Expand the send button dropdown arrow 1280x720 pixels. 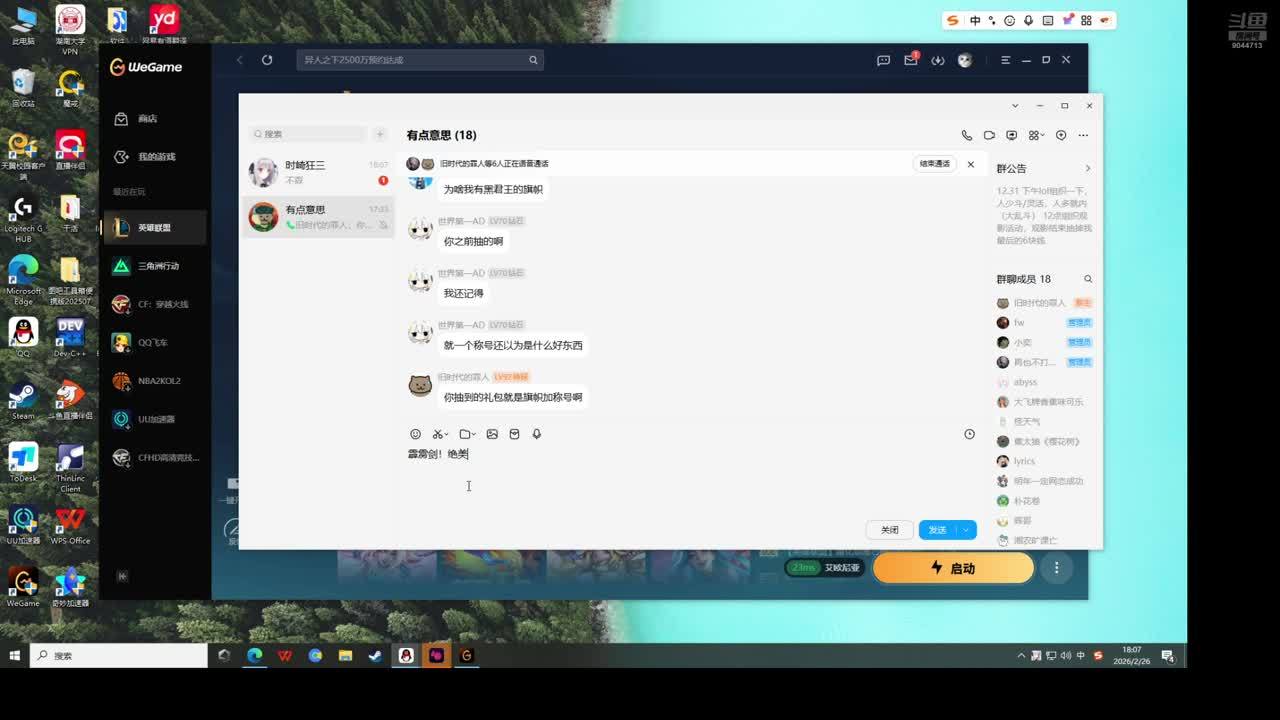coord(966,530)
